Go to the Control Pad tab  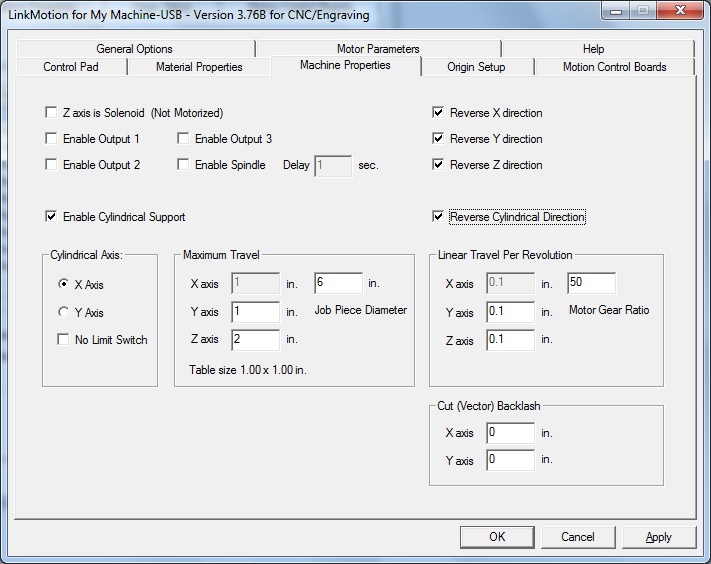click(71, 67)
